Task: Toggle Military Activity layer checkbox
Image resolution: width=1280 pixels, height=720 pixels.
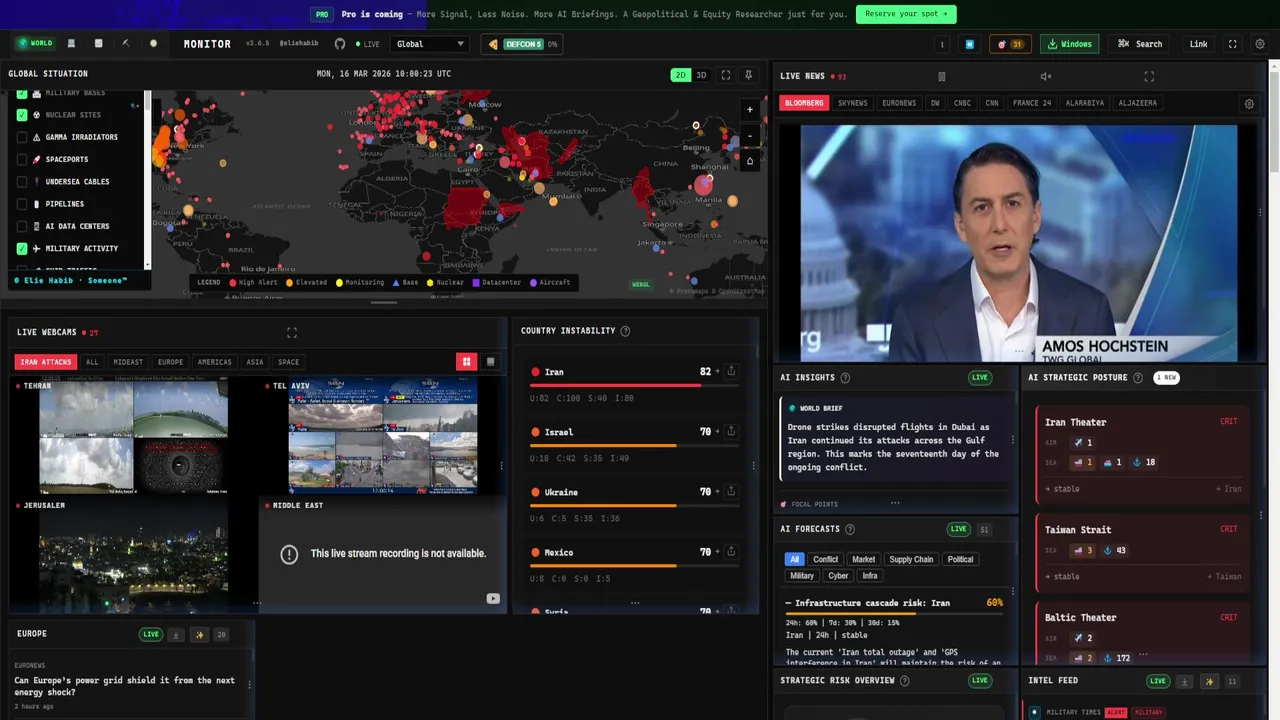Action: [x=22, y=248]
